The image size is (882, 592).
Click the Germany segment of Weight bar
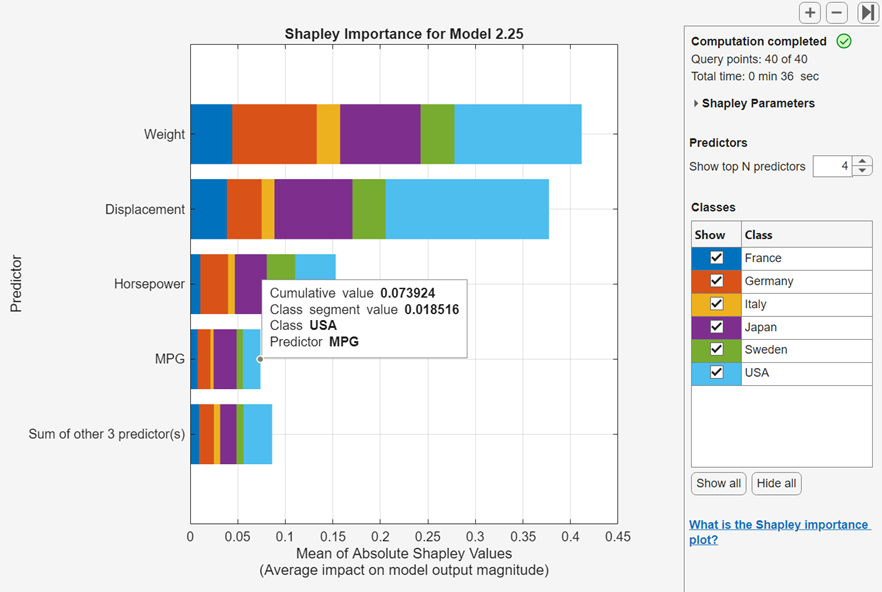tap(274, 134)
